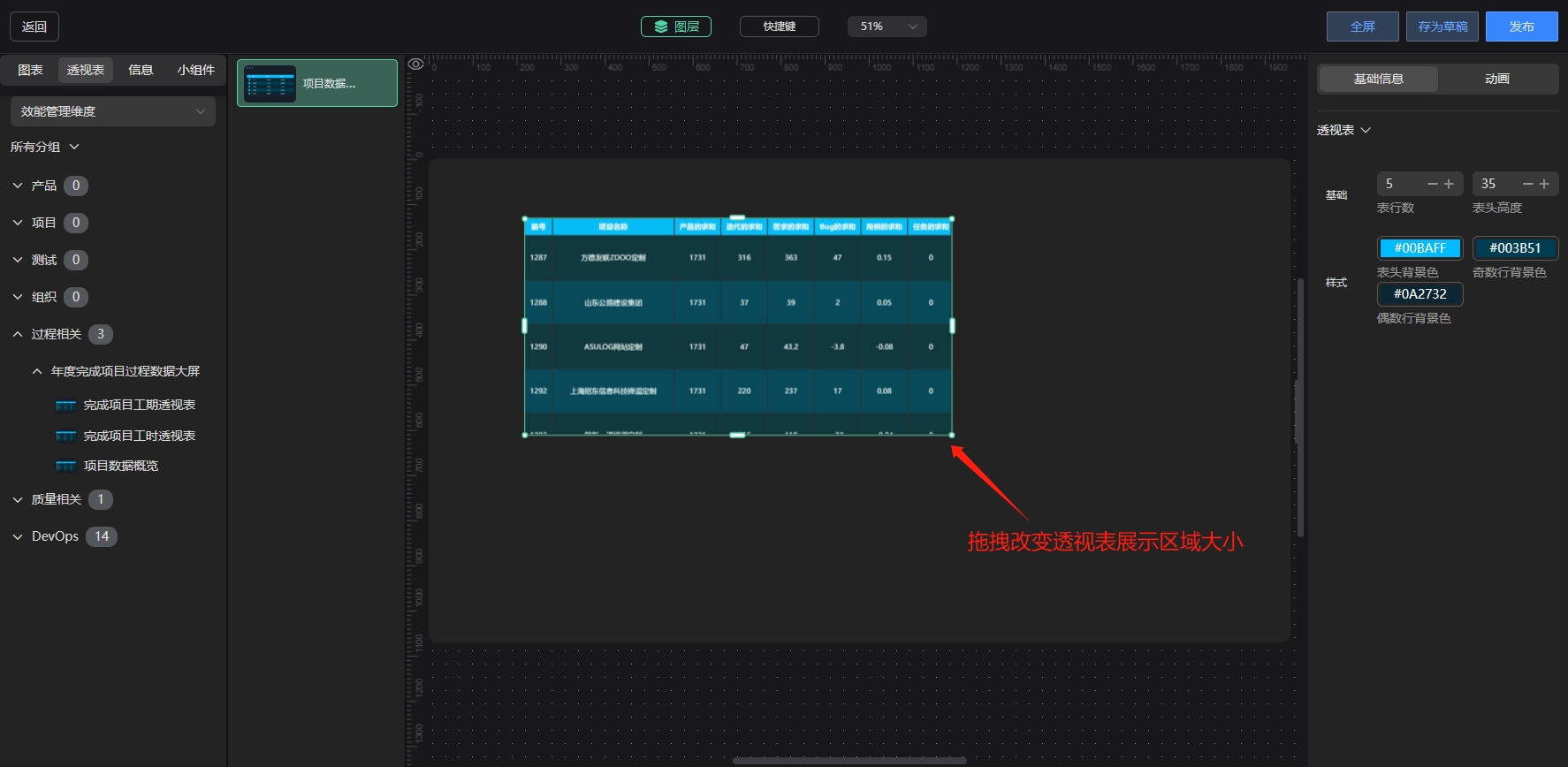The height and width of the screenshot is (767, 1568).
Task: Click the 存为草稿 save draft button
Action: pyautogui.click(x=1442, y=27)
